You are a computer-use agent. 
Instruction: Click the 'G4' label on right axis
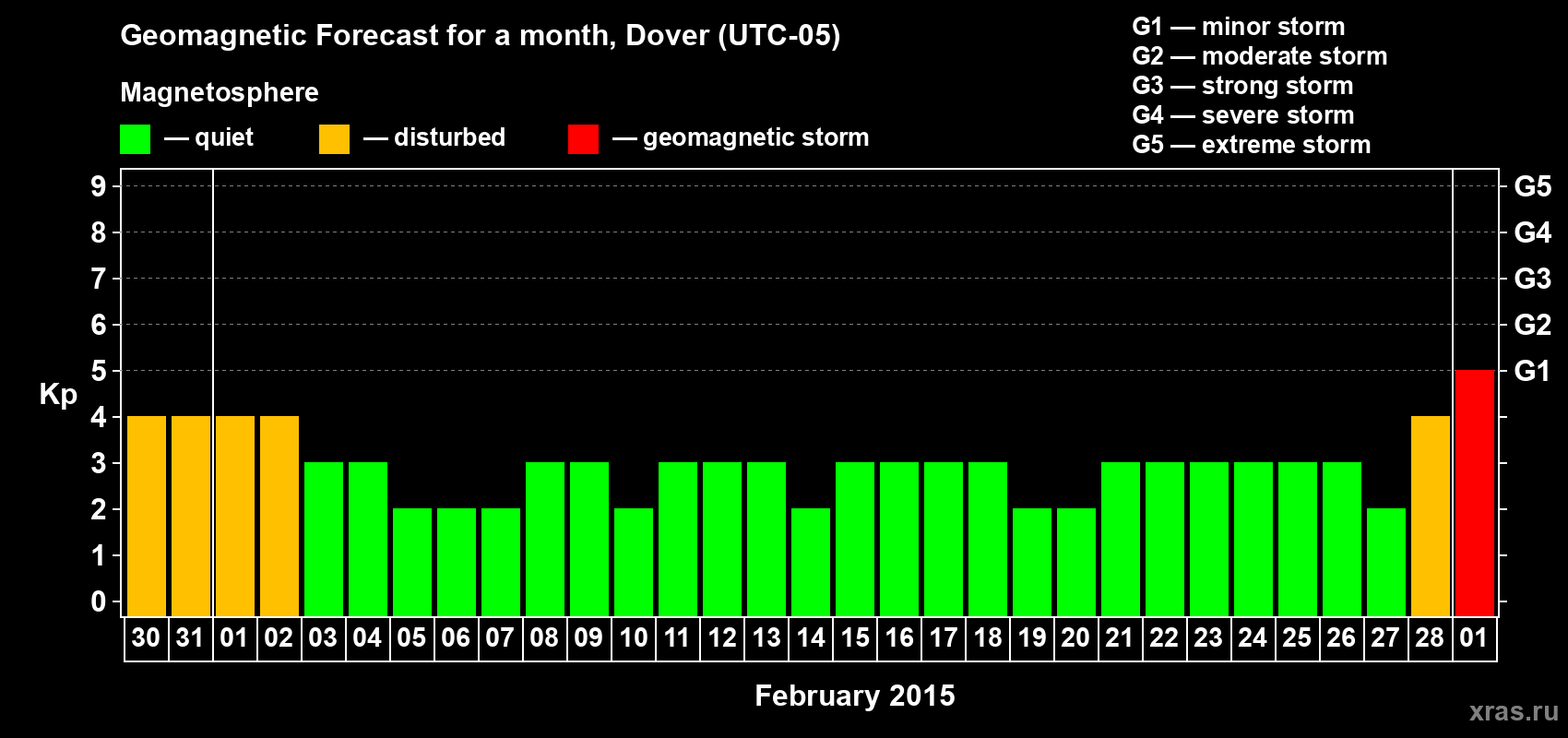(1533, 232)
